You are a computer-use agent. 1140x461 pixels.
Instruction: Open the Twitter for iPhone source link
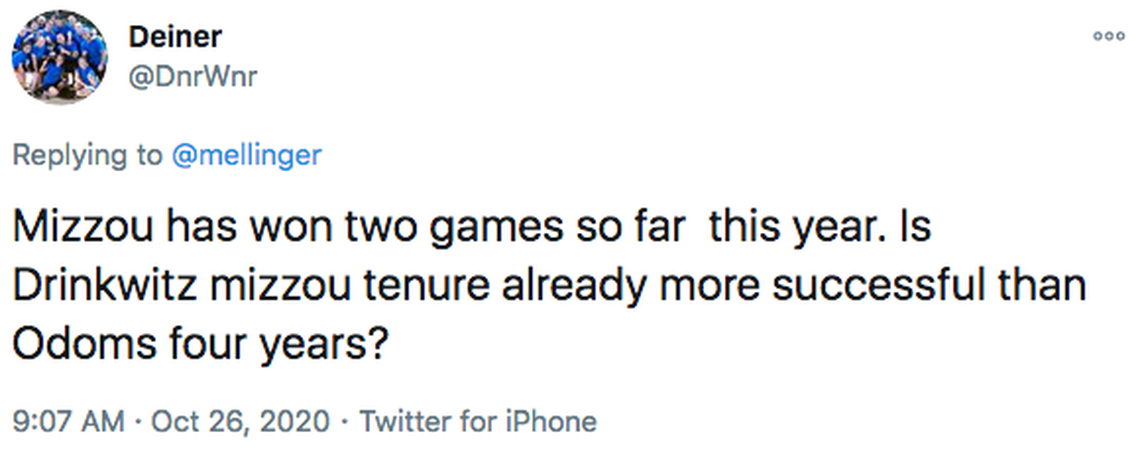(x=478, y=421)
